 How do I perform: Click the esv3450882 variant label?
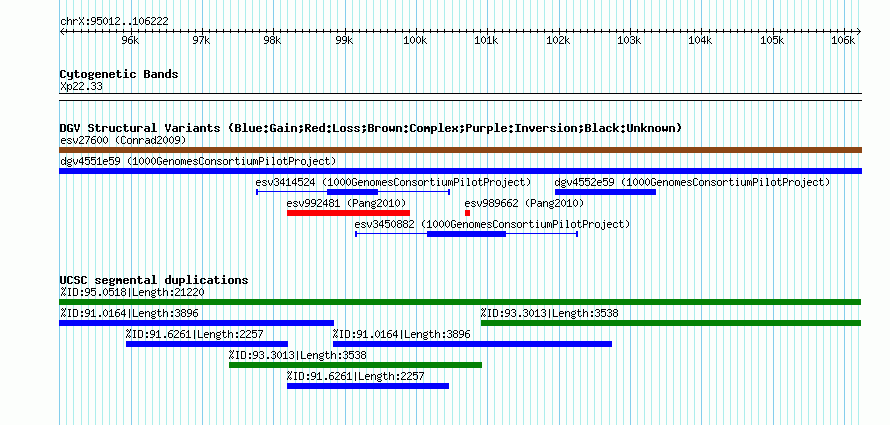coord(492,224)
